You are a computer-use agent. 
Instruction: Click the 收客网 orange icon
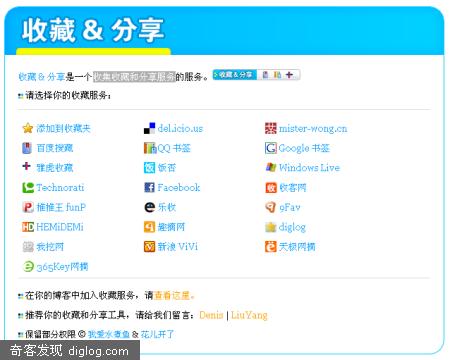pyautogui.click(x=271, y=188)
